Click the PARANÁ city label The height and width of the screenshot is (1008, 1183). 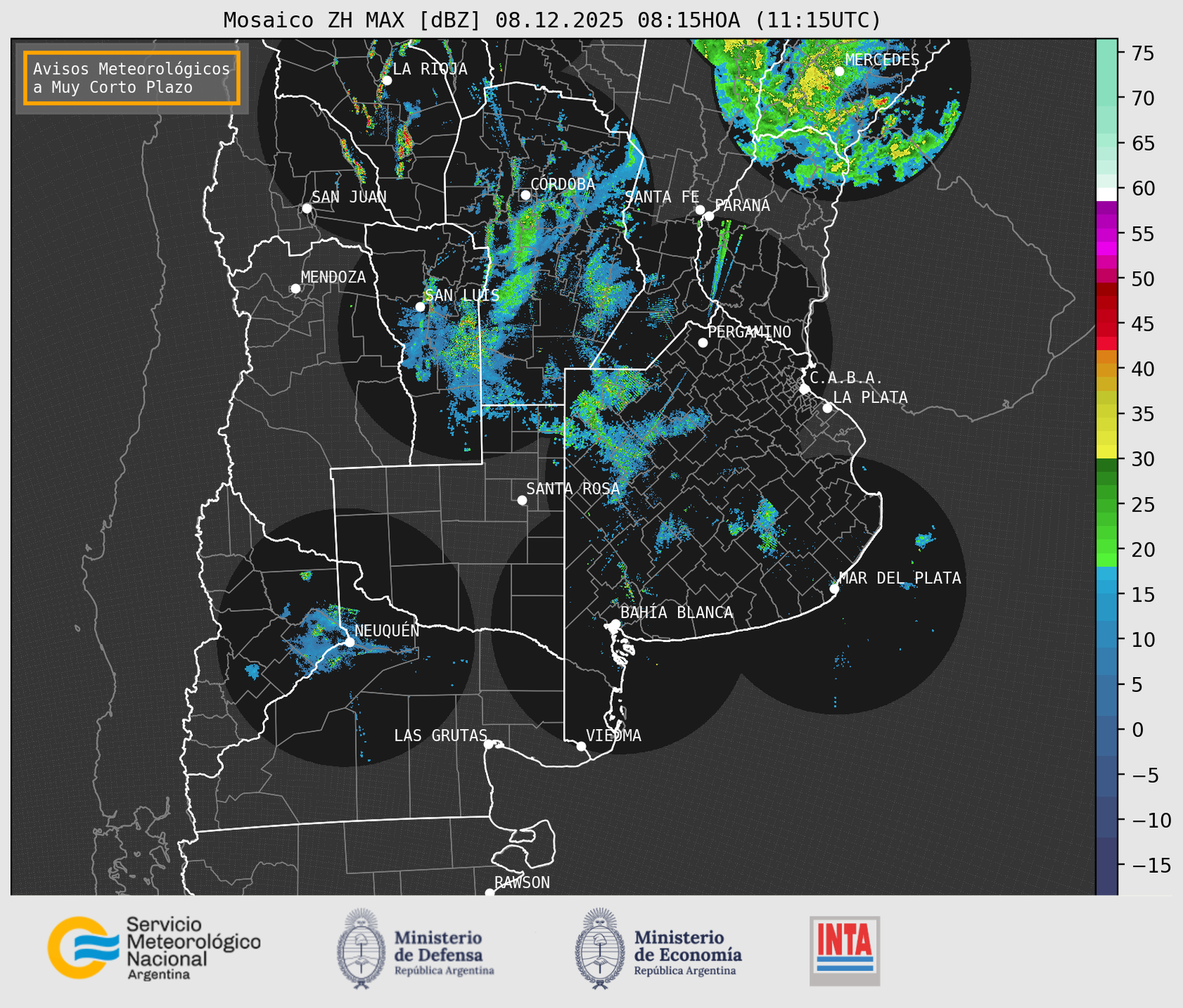tap(742, 205)
